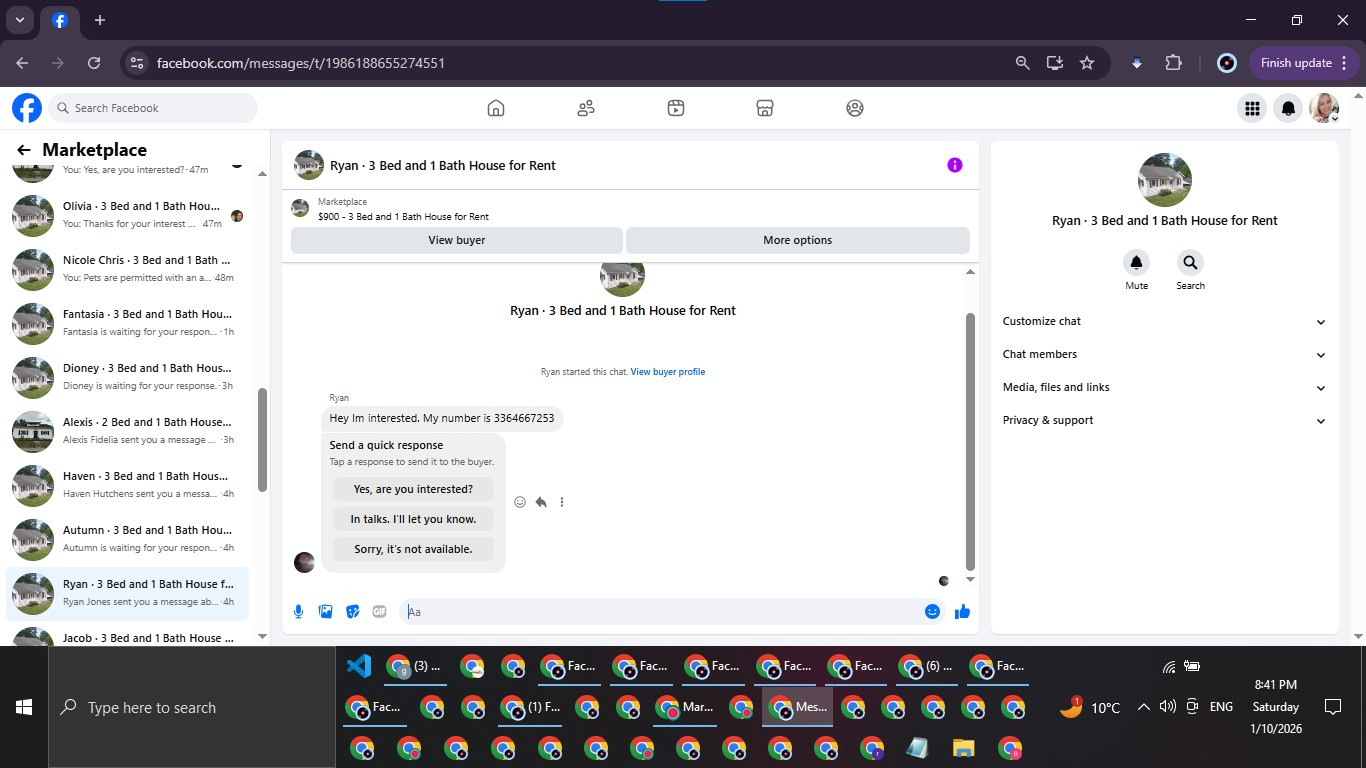Mute the conversation with bell icon

(1136, 263)
